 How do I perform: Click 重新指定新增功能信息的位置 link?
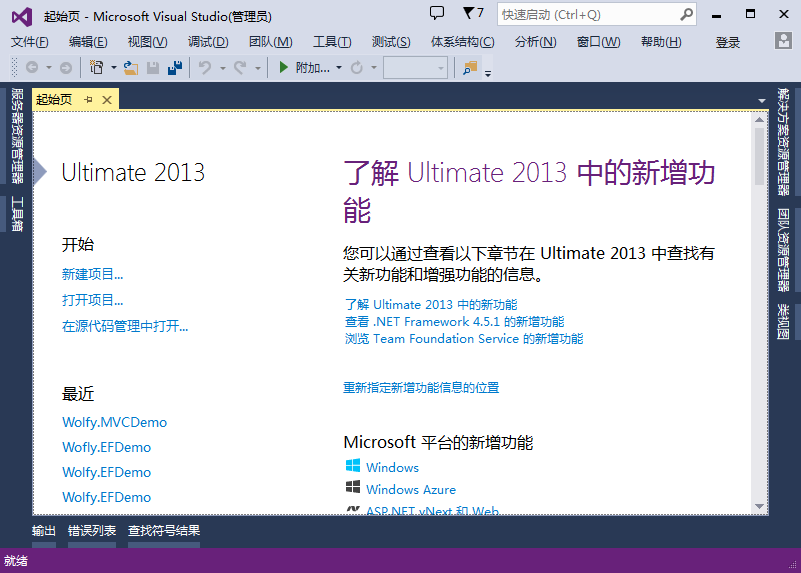tap(421, 388)
